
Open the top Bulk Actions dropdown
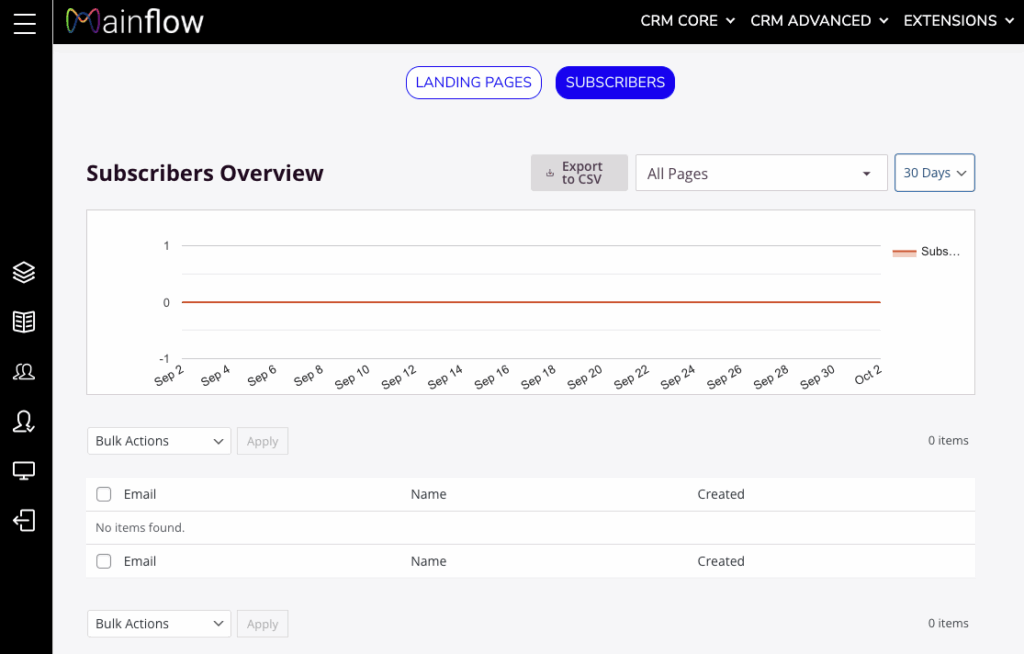[x=159, y=441]
